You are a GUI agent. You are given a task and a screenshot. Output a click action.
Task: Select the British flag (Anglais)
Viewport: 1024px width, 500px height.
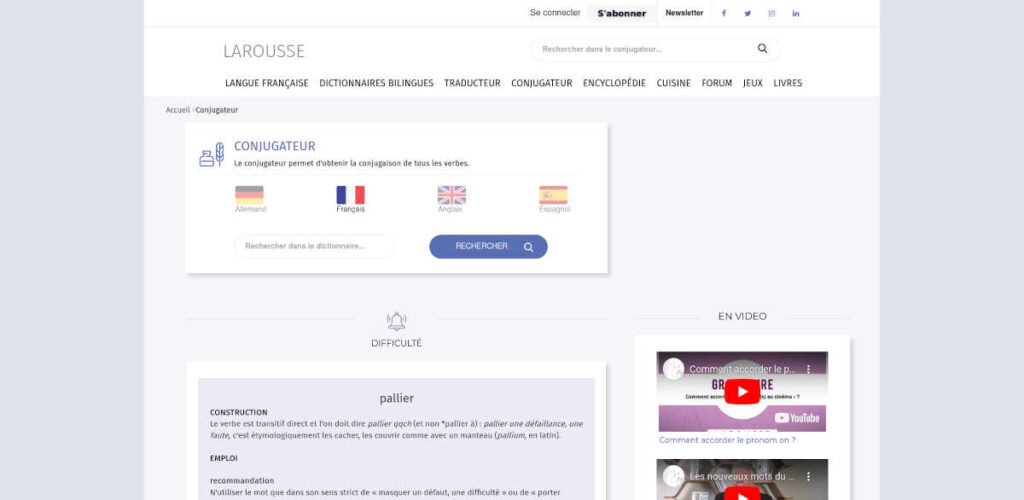451,195
